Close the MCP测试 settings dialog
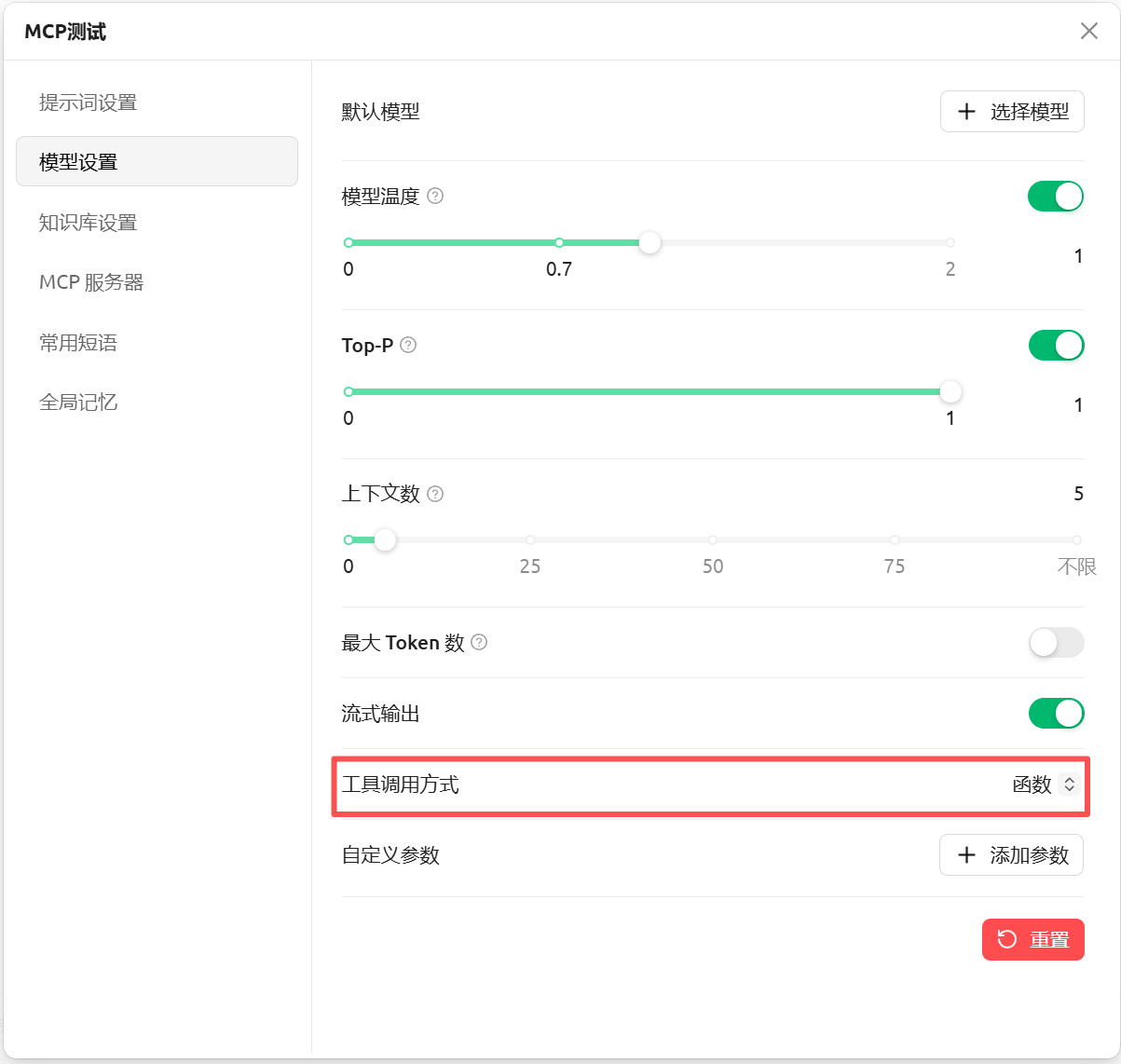Viewport: 1121px width, 1064px height. [1088, 32]
